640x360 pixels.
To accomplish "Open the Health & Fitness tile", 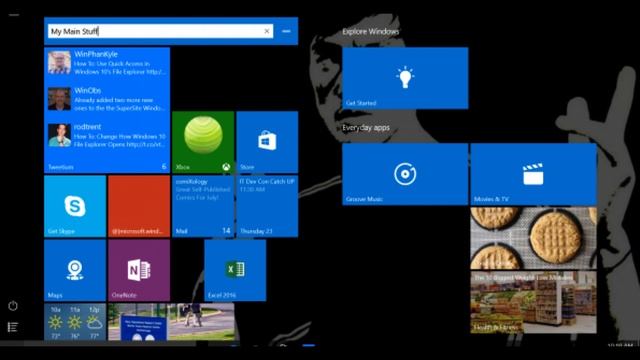I will pos(533,302).
